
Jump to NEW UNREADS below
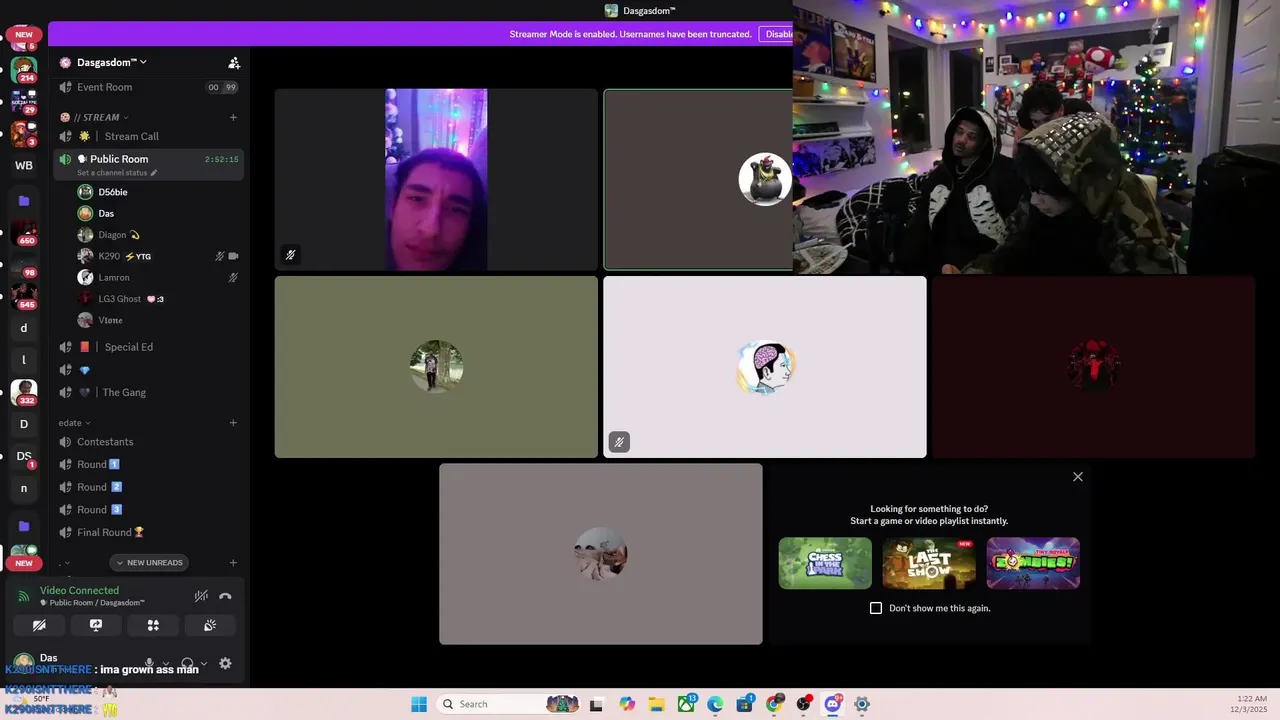point(151,562)
